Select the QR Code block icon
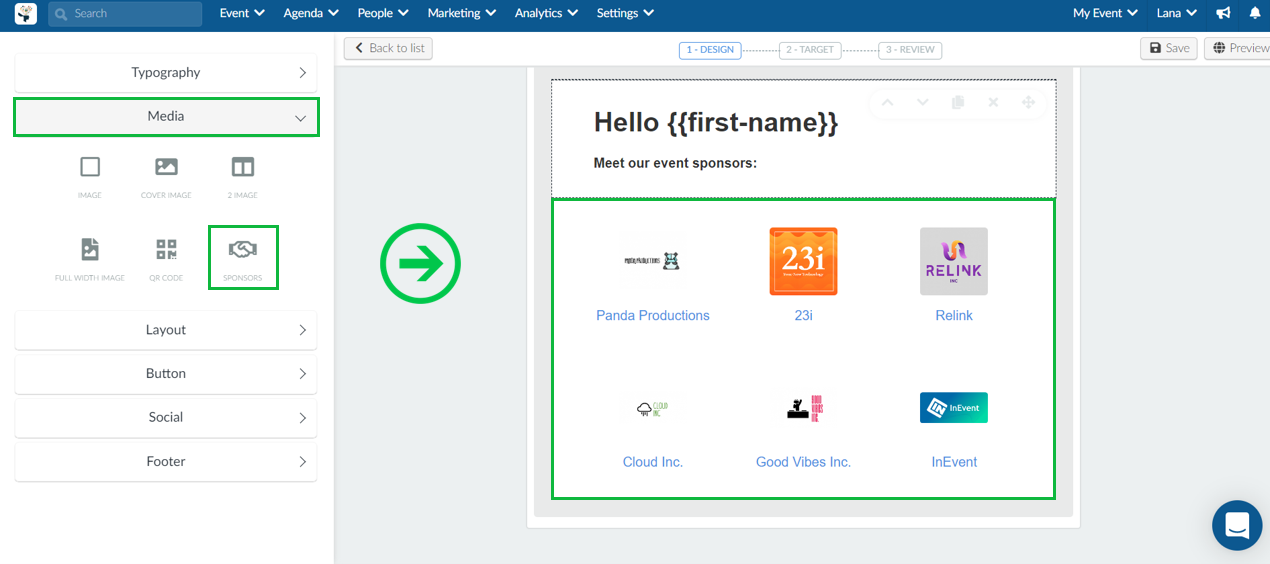This screenshot has height=564, width=1270. pos(166,249)
